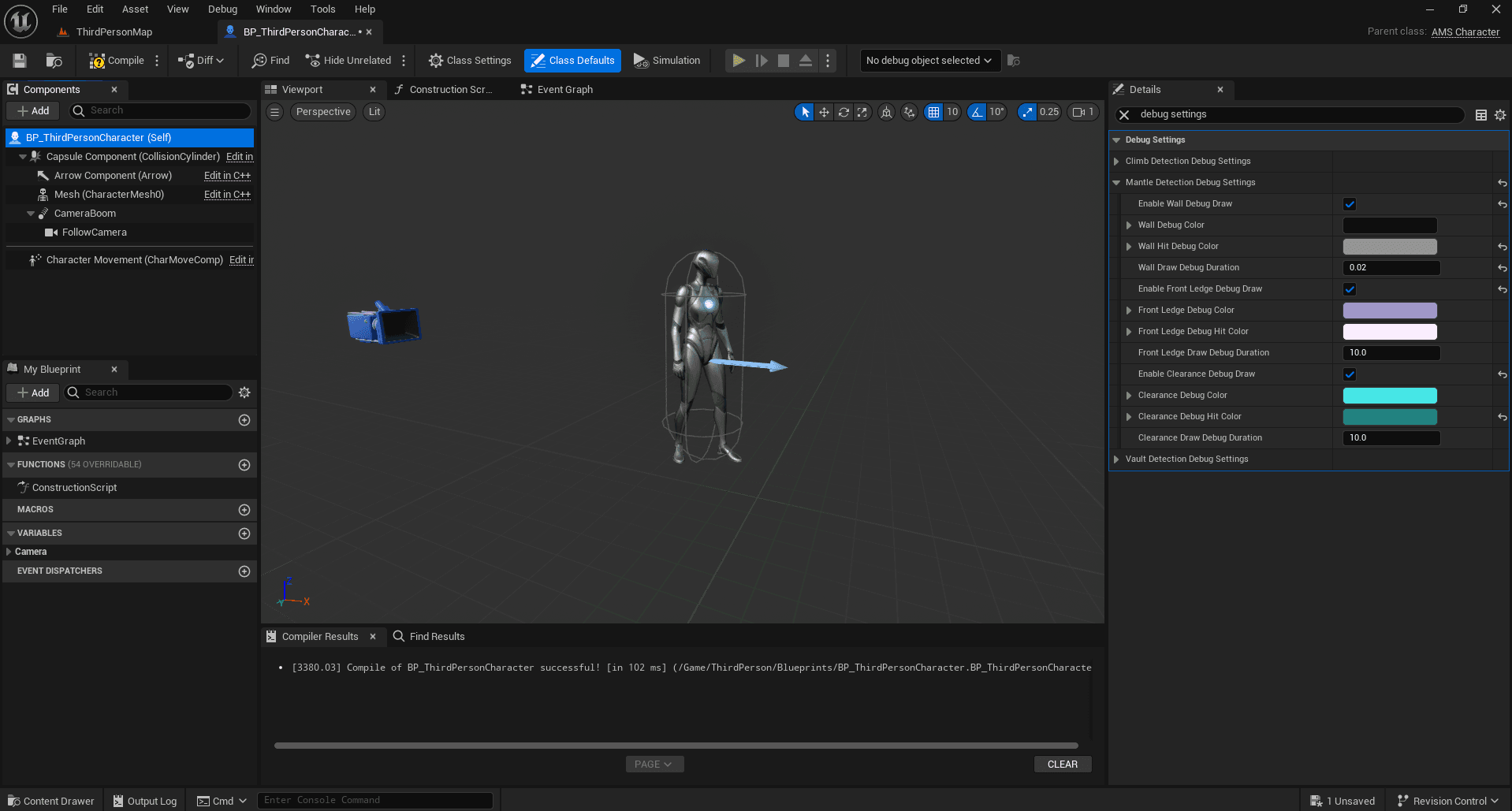This screenshot has height=811, width=1512.
Task: Uncheck Enable Front Ledge Debug Draw
Action: 1350,289
